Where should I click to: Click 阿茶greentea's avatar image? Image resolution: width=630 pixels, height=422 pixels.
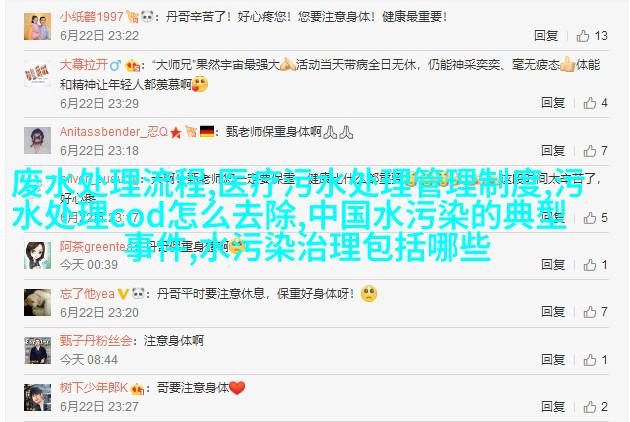point(37,255)
